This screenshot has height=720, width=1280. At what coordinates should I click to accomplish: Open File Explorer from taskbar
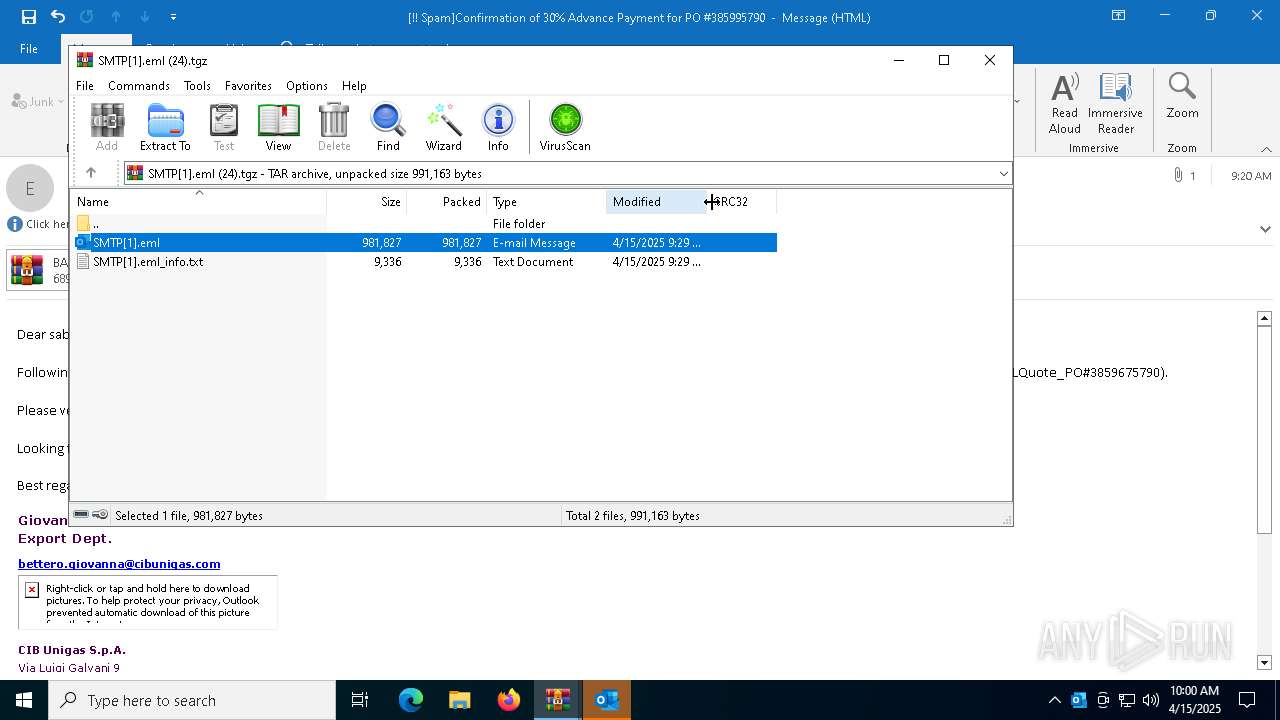point(459,700)
